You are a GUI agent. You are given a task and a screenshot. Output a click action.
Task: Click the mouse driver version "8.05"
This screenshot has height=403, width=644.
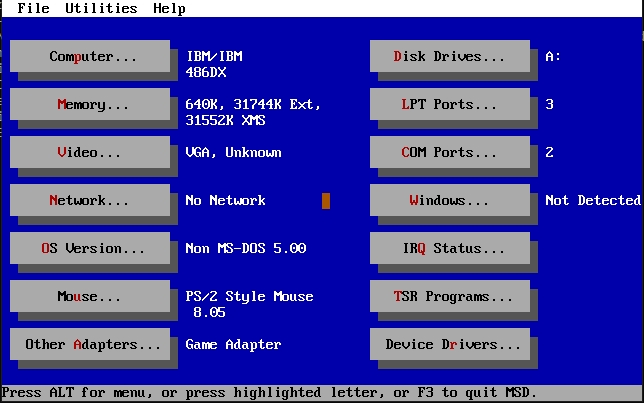(x=209, y=313)
